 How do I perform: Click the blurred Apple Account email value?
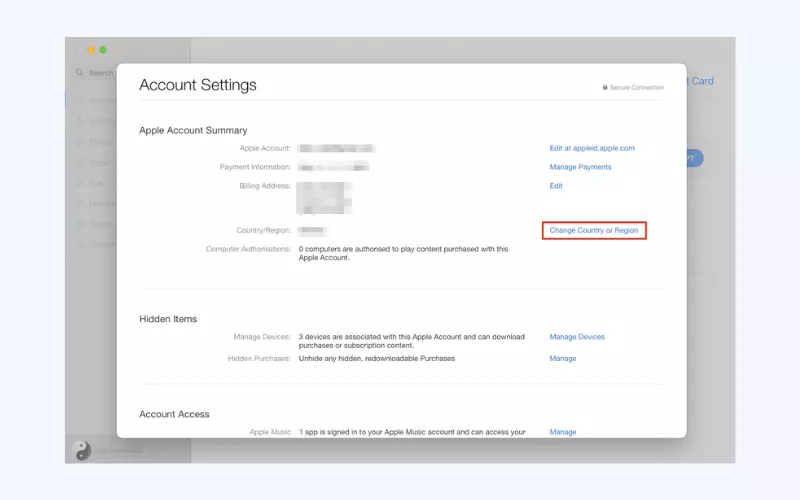pyautogui.click(x=337, y=148)
